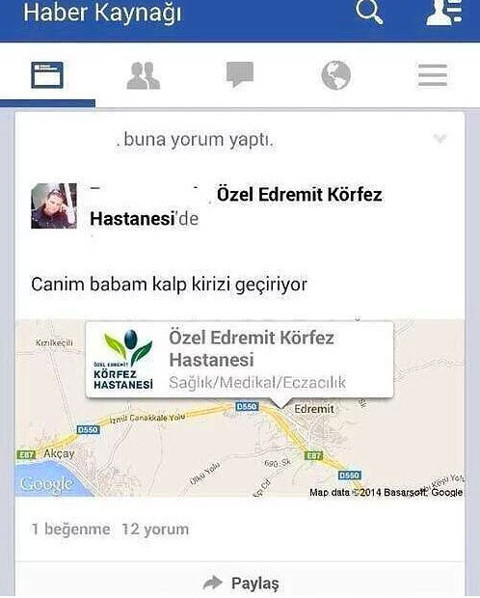Click the Akçay label on the map
The image size is (480, 598).
[59, 453]
